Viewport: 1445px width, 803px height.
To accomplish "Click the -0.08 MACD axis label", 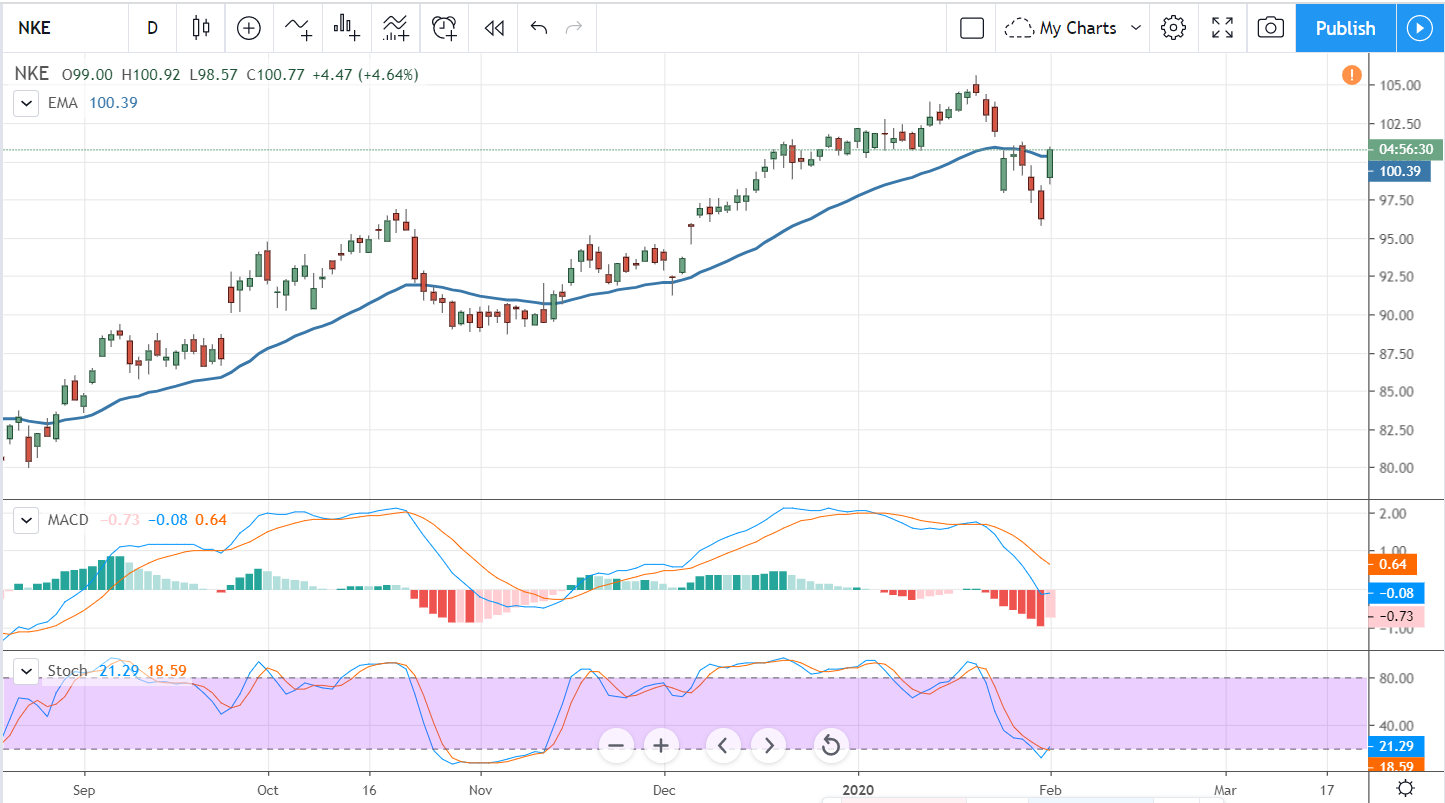I will [1398, 594].
